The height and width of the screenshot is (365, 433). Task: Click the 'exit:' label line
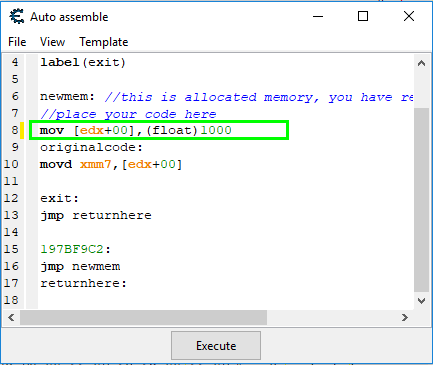point(59,198)
